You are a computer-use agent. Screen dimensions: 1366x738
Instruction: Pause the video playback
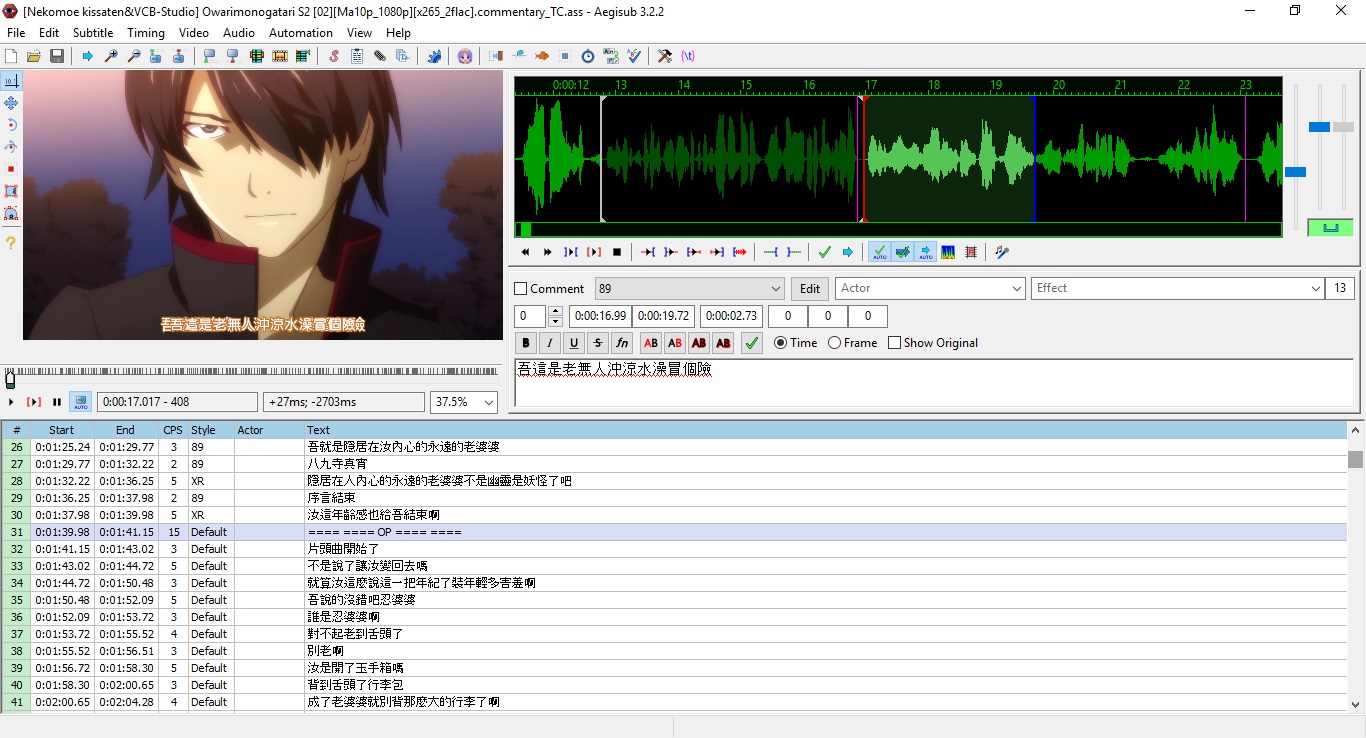pos(57,402)
